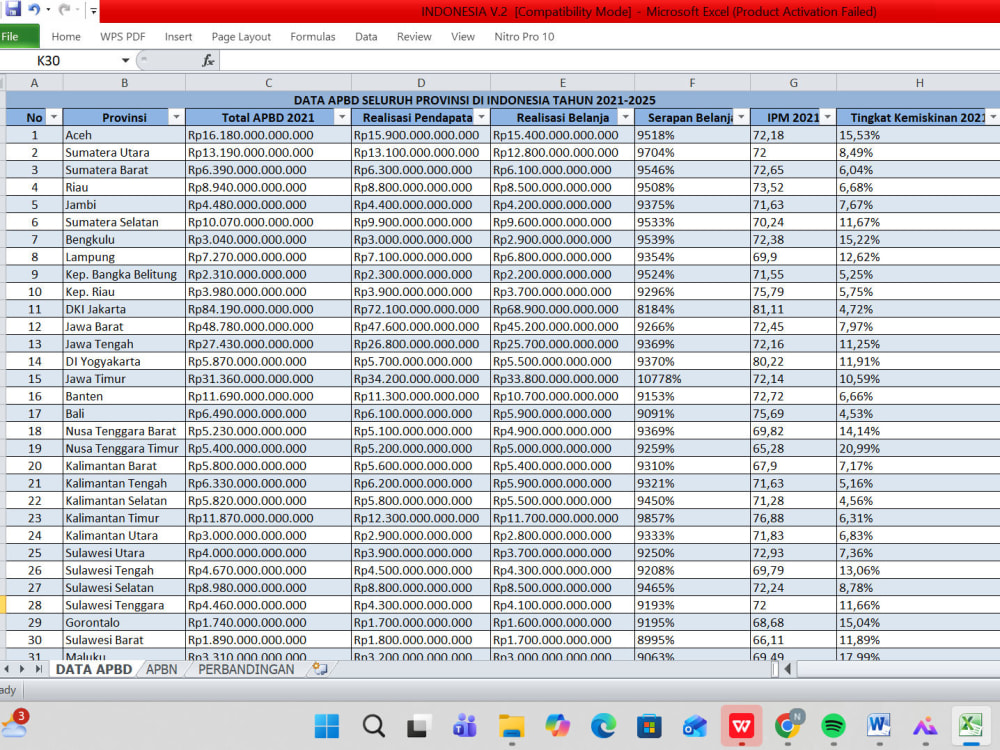1000x750 pixels.
Task: Click the last sheet navigation arrow
Action: click(x=38, y=669)
